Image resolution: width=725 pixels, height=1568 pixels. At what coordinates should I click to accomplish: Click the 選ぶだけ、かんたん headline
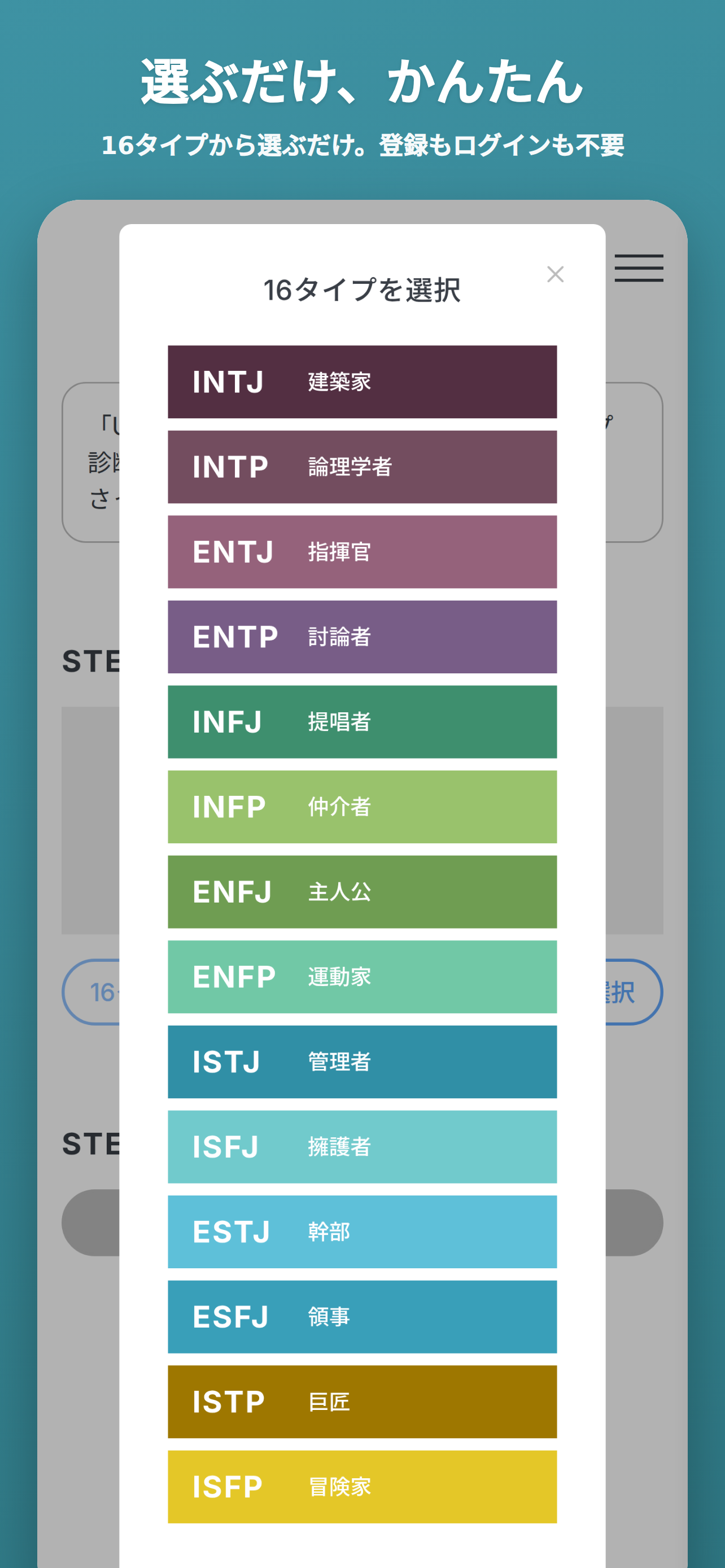(x=362, y=82)
